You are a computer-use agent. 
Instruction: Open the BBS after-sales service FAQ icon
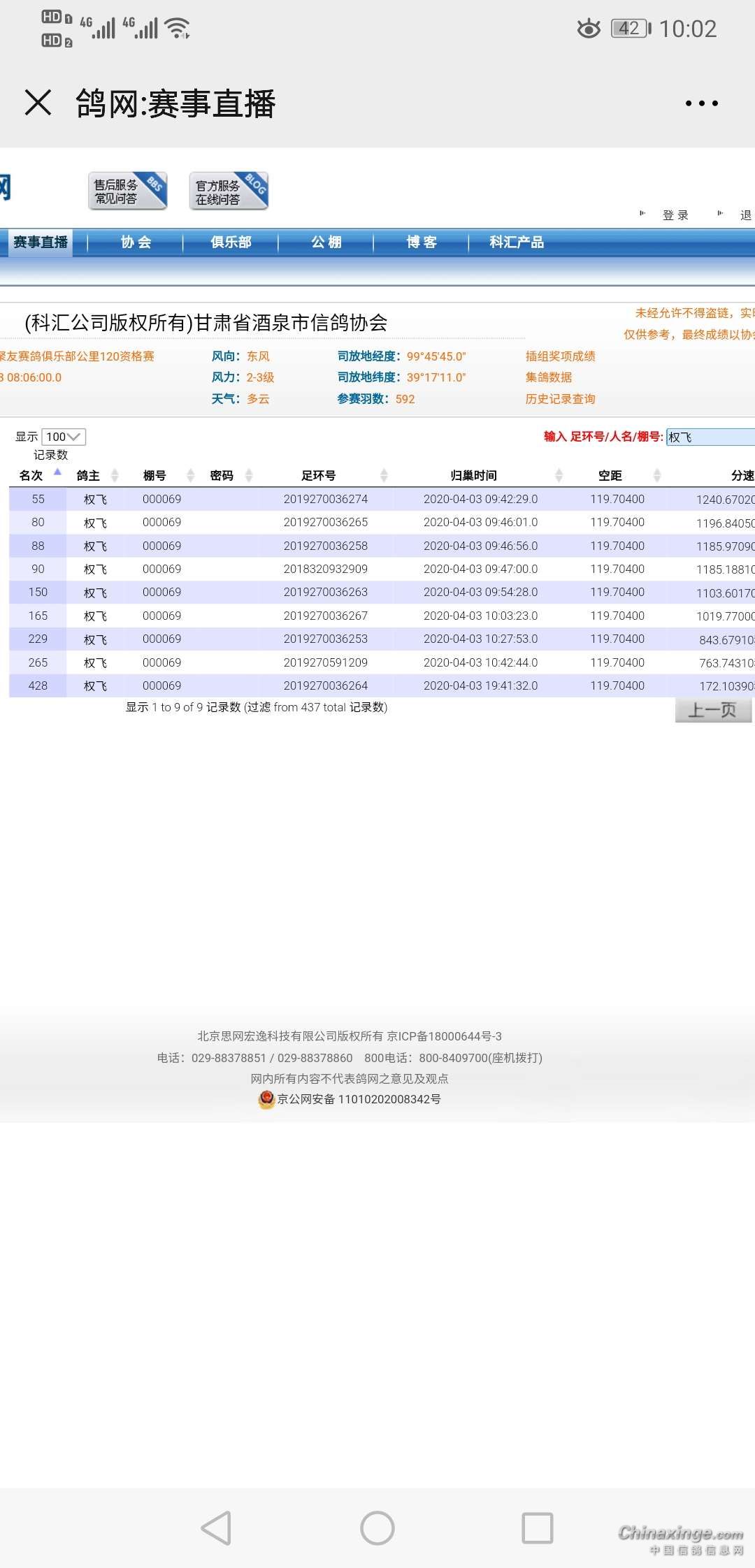point(127,191)
